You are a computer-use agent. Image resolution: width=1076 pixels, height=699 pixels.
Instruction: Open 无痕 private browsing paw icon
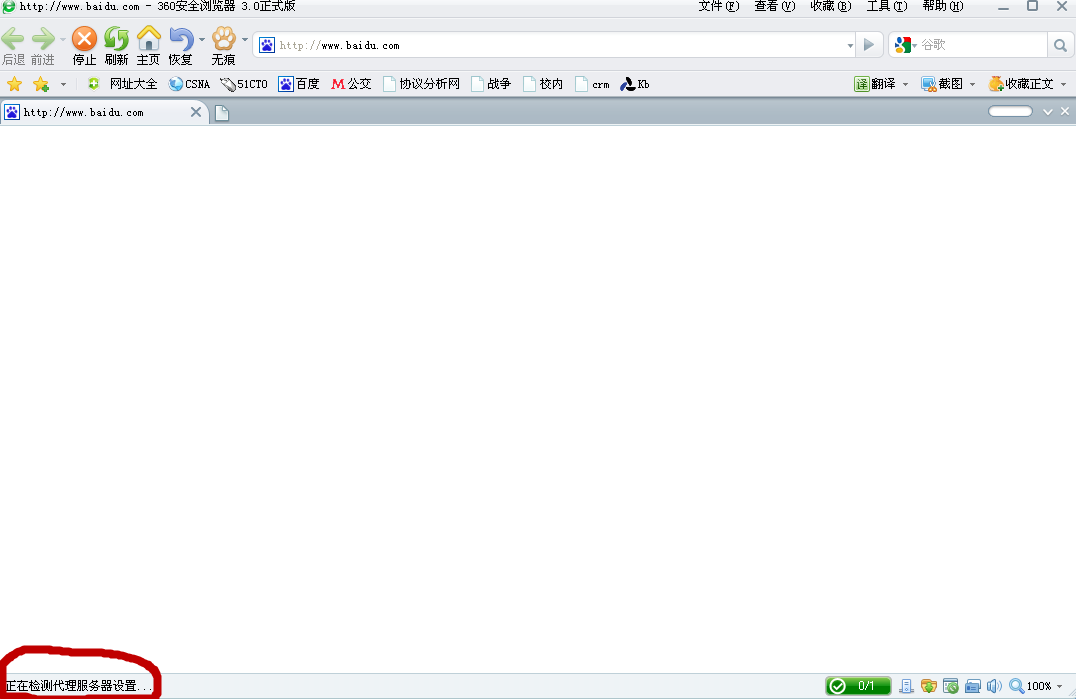coord(223,39)
